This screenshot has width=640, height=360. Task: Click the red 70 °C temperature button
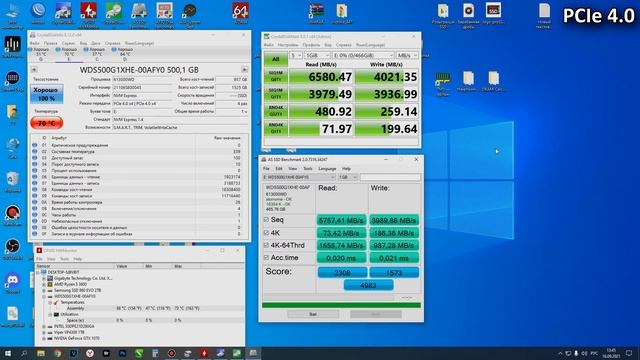[x=47, y=123]
